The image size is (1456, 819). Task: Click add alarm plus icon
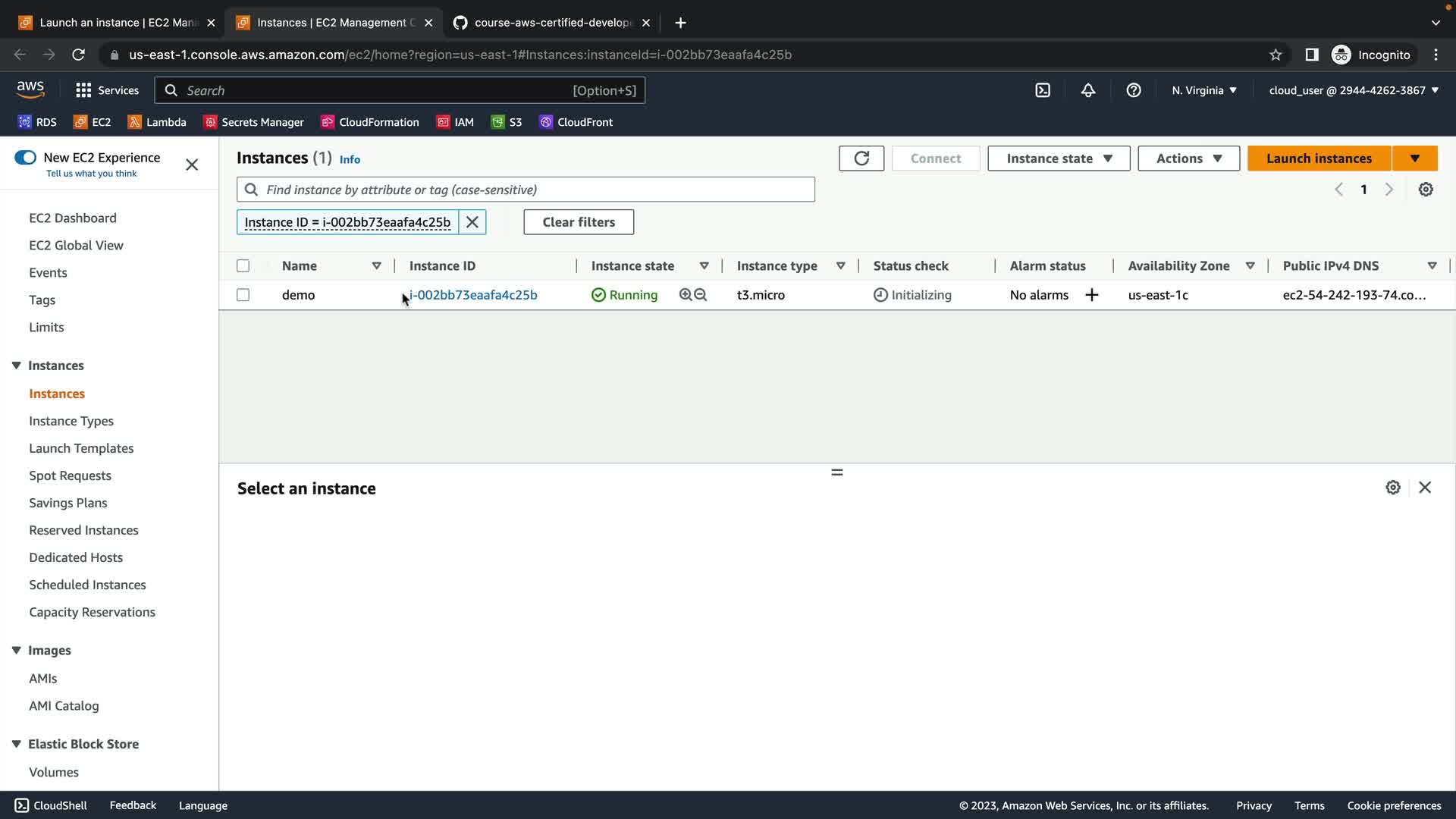coord(1092,295)
